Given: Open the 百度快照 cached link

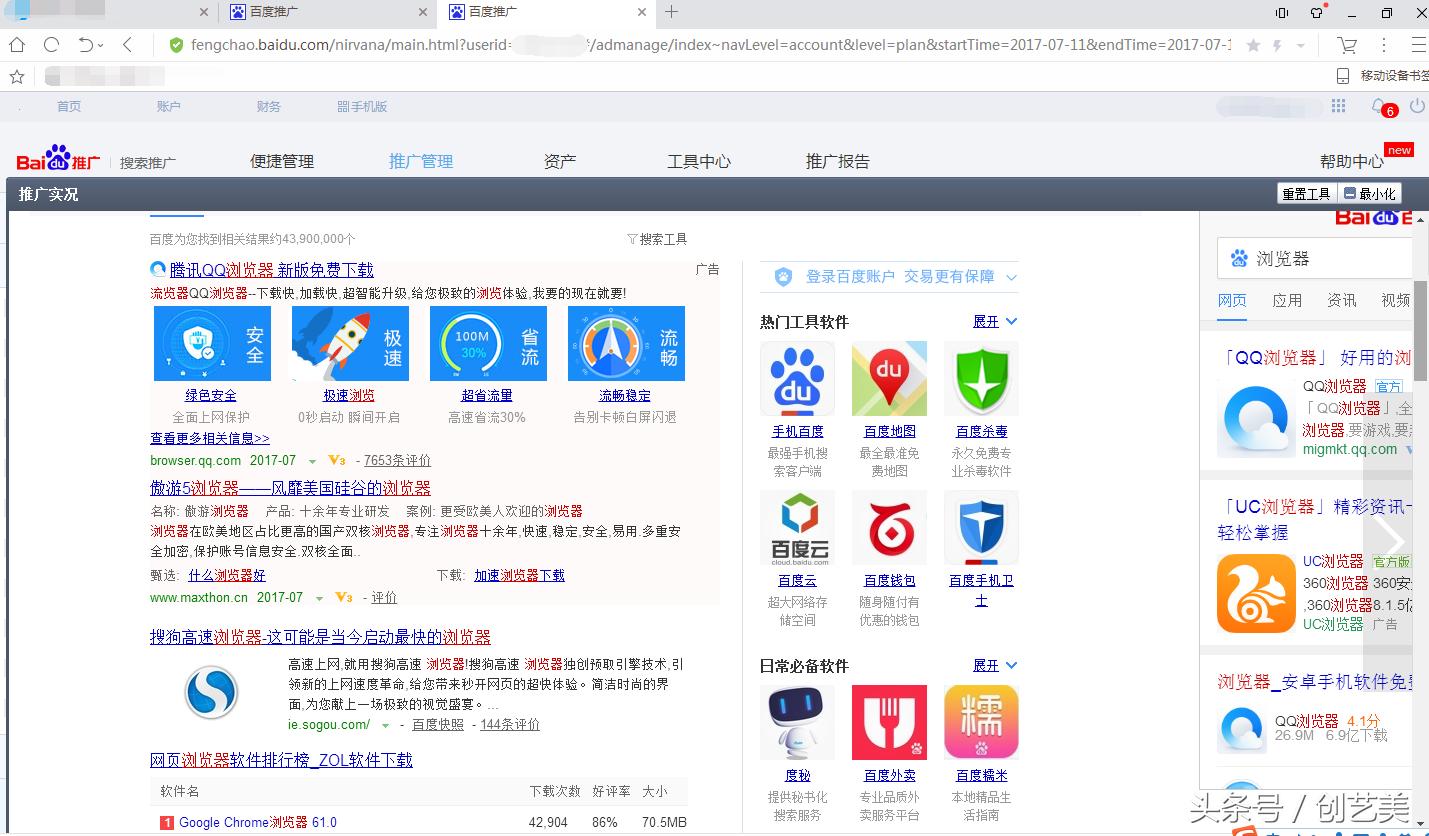Looking at the screenshot, I should [438, 725].
